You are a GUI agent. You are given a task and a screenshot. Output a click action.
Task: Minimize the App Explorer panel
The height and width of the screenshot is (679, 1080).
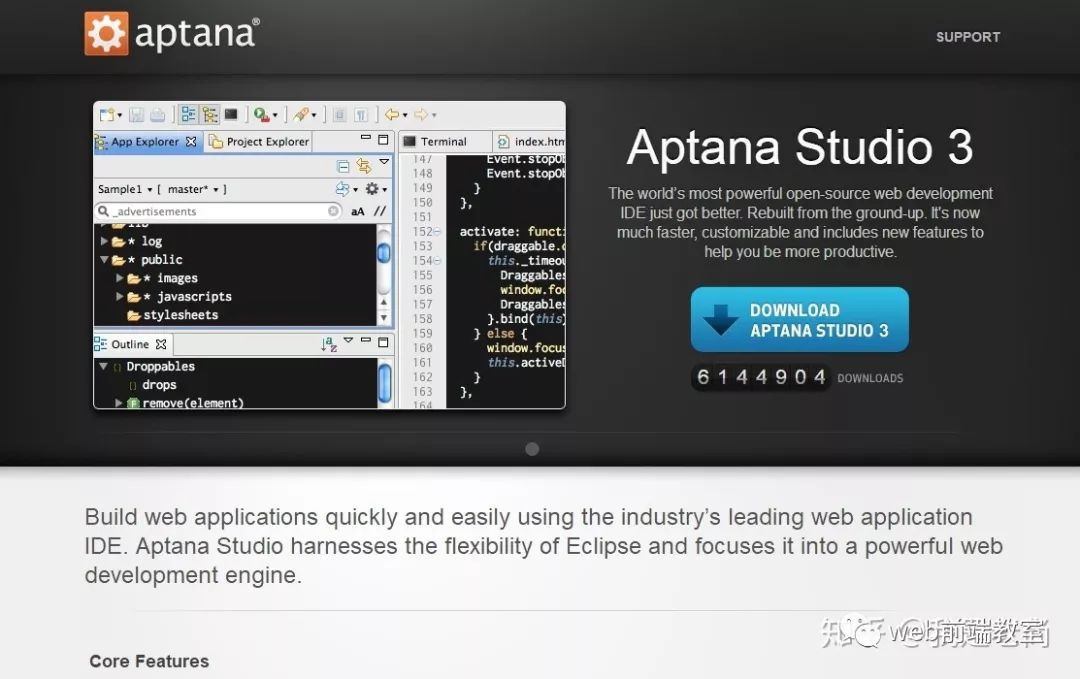366,137
